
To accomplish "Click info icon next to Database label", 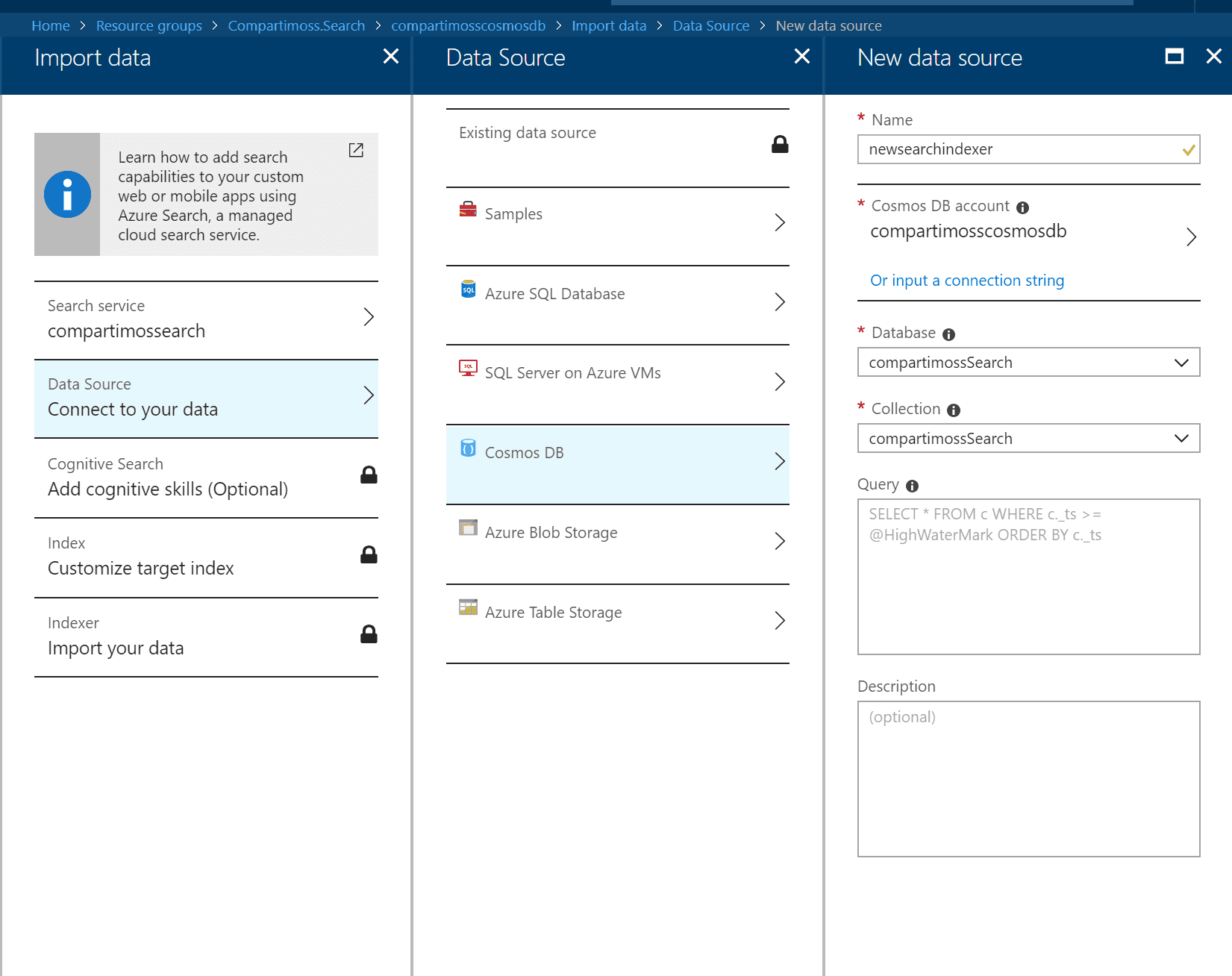I will point(948,334).
